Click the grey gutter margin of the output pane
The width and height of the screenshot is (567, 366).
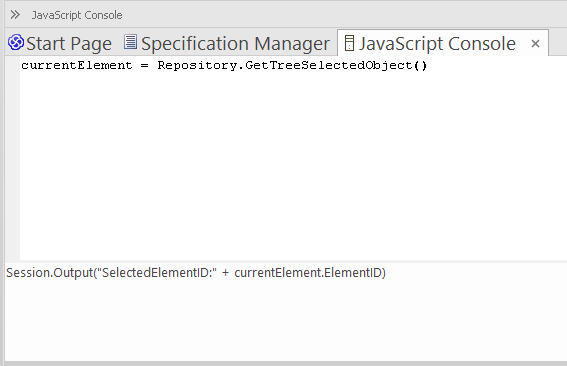[x=12, y=158]
